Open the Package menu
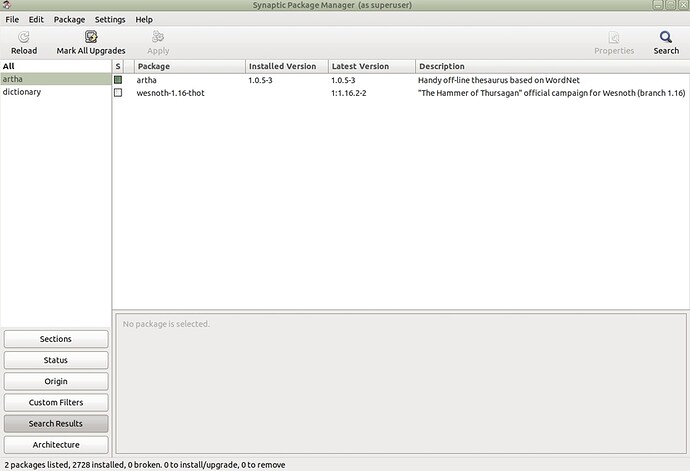The width and height of the screenshot is (690, 471). click(69, 19)
